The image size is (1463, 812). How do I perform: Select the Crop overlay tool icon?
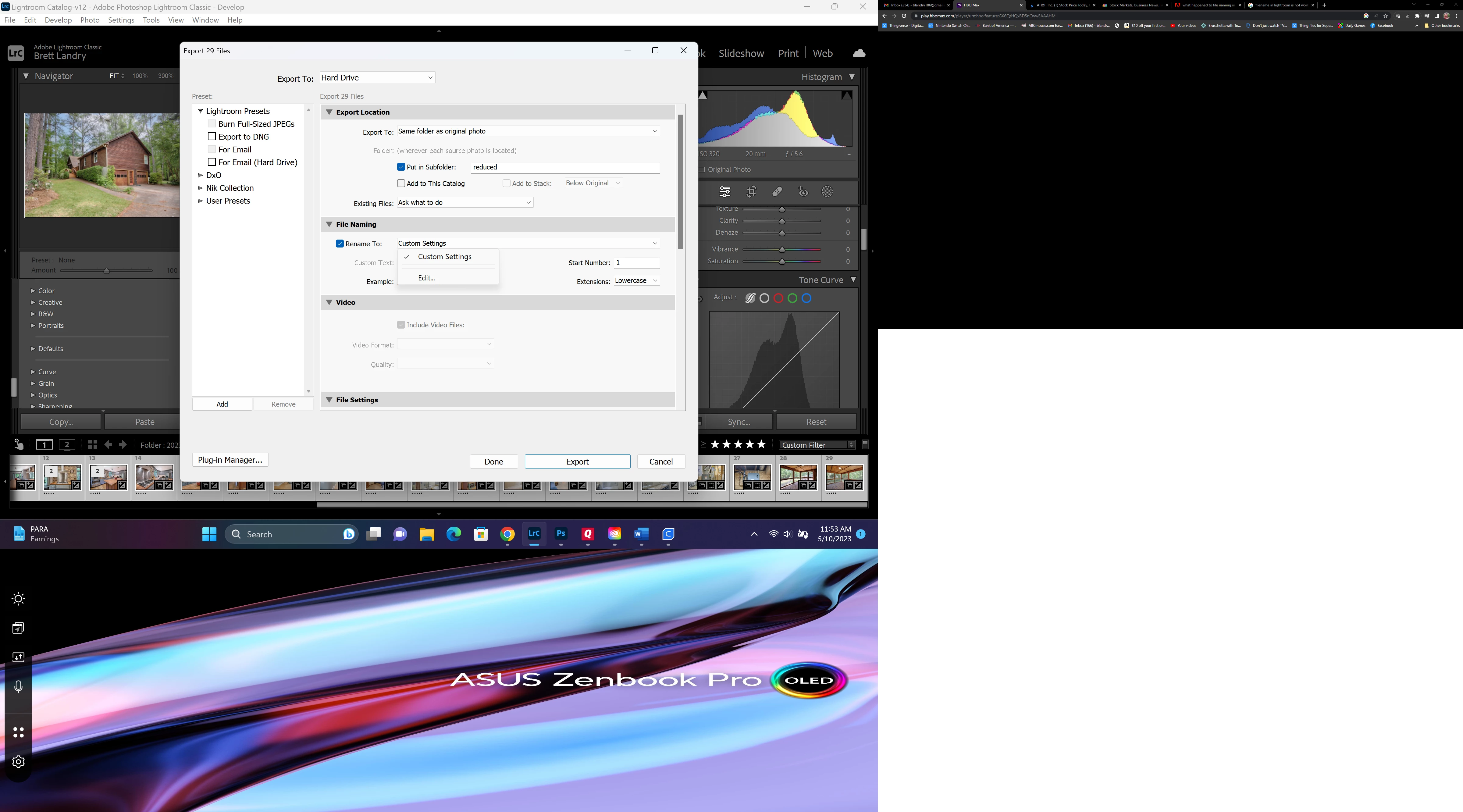point(751,192)
